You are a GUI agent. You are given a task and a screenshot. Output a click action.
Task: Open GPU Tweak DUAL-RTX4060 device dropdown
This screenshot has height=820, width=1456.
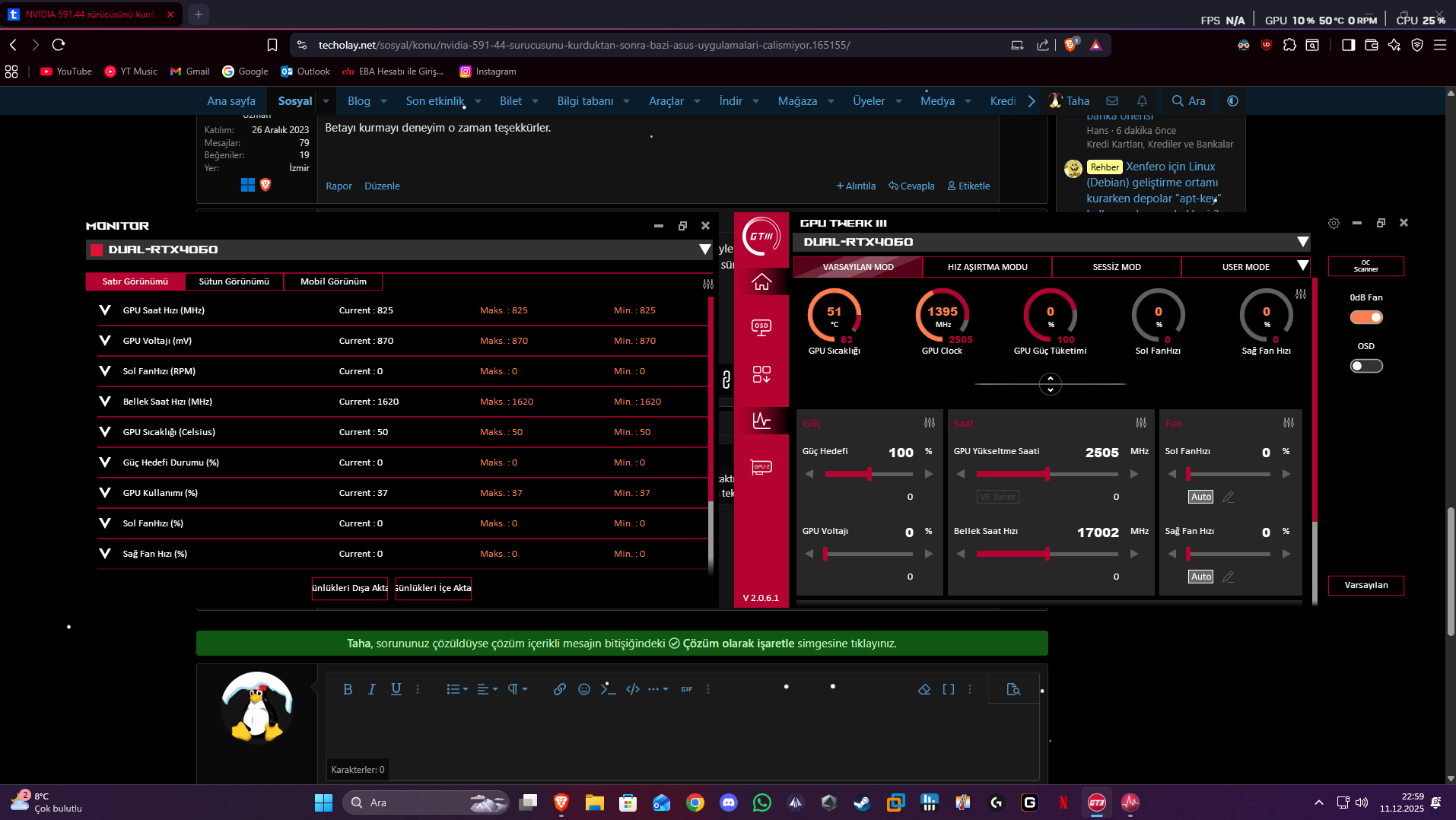point(1303,242)
